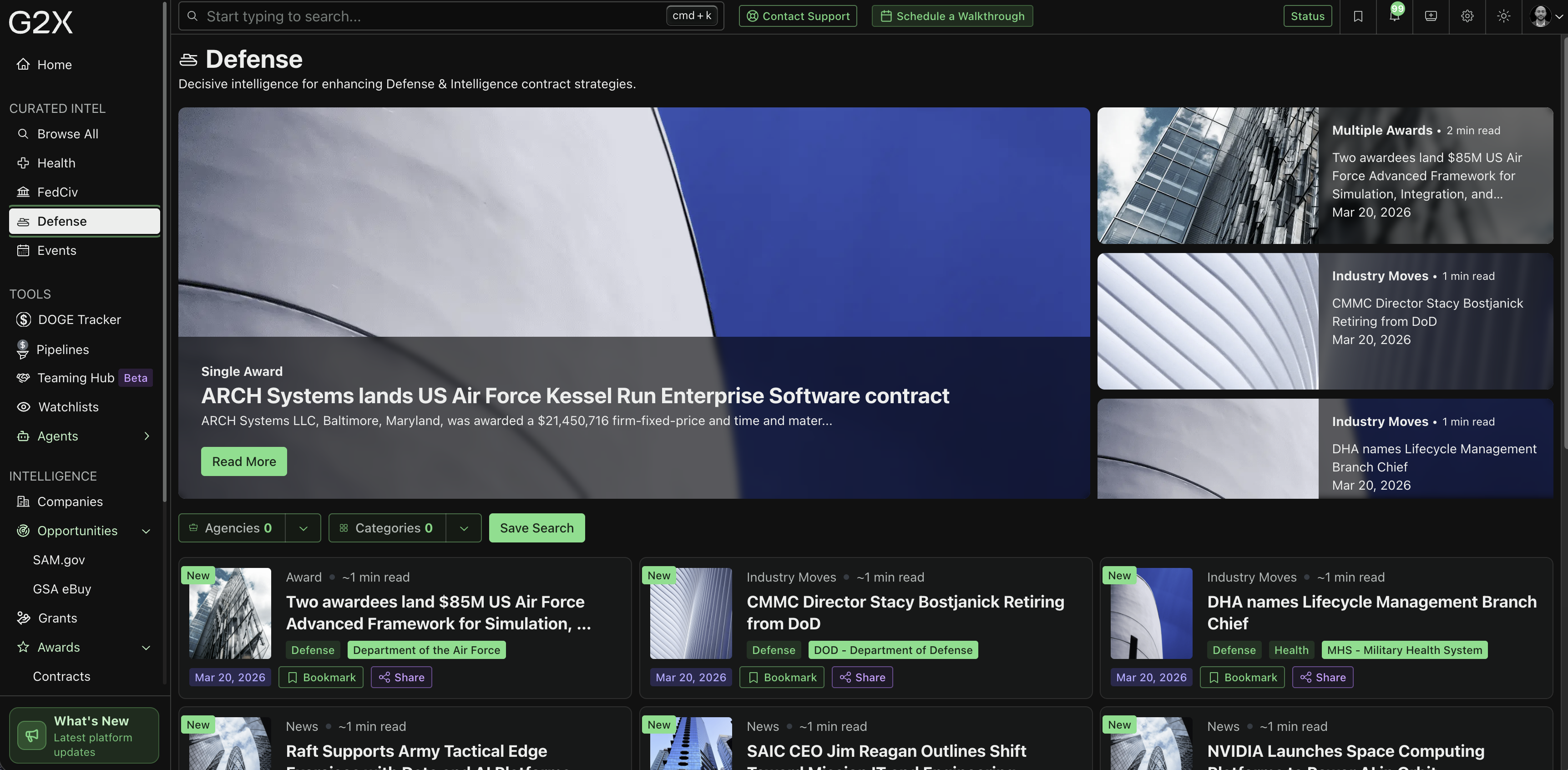Open user profile avatar menu
The image size is (1568, 770).
pos(1546,16)
